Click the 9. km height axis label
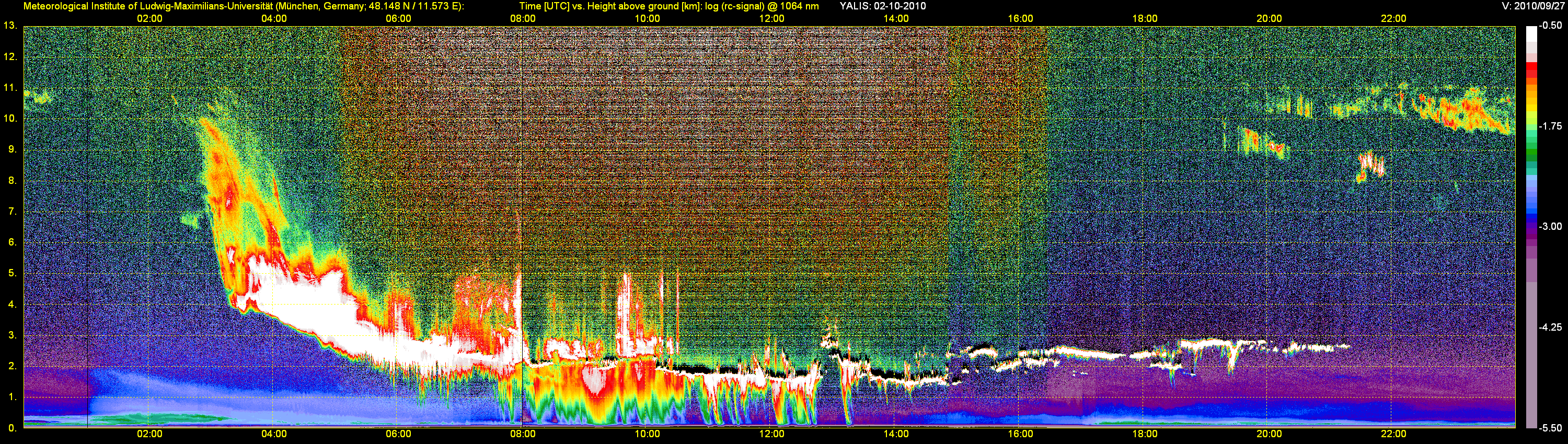 point(11,149)
